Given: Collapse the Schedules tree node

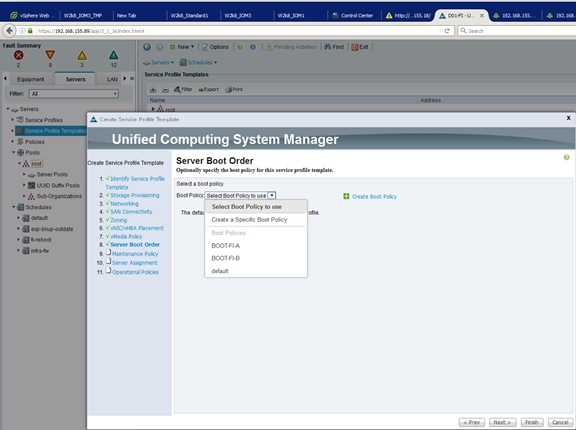Looking at the screenshot, I should click(14, 207).
